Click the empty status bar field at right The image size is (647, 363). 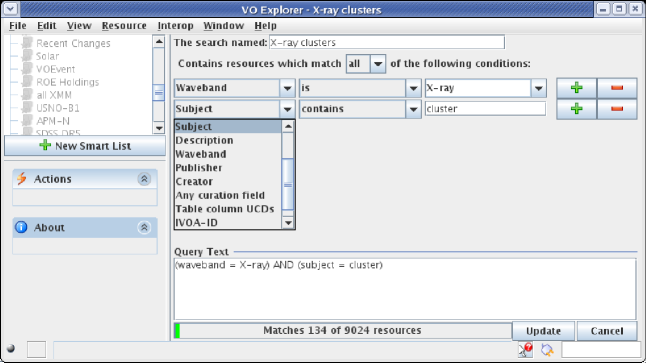[601, 350]
